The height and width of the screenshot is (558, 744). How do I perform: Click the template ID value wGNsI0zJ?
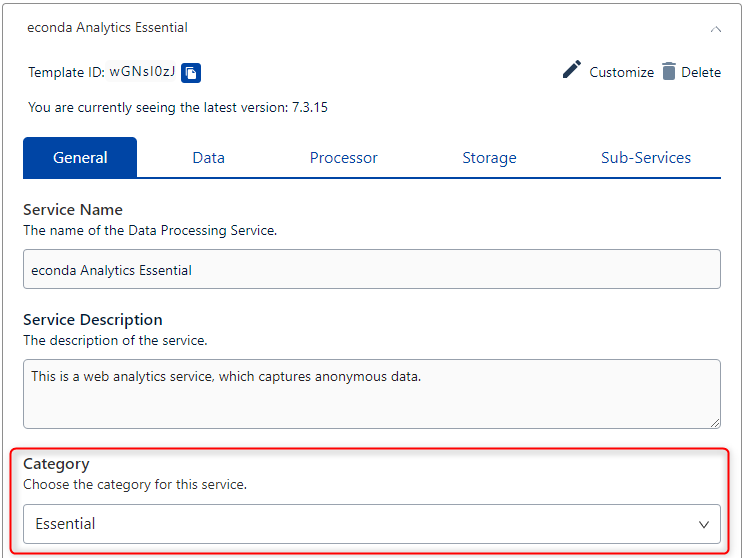(142, 72)
